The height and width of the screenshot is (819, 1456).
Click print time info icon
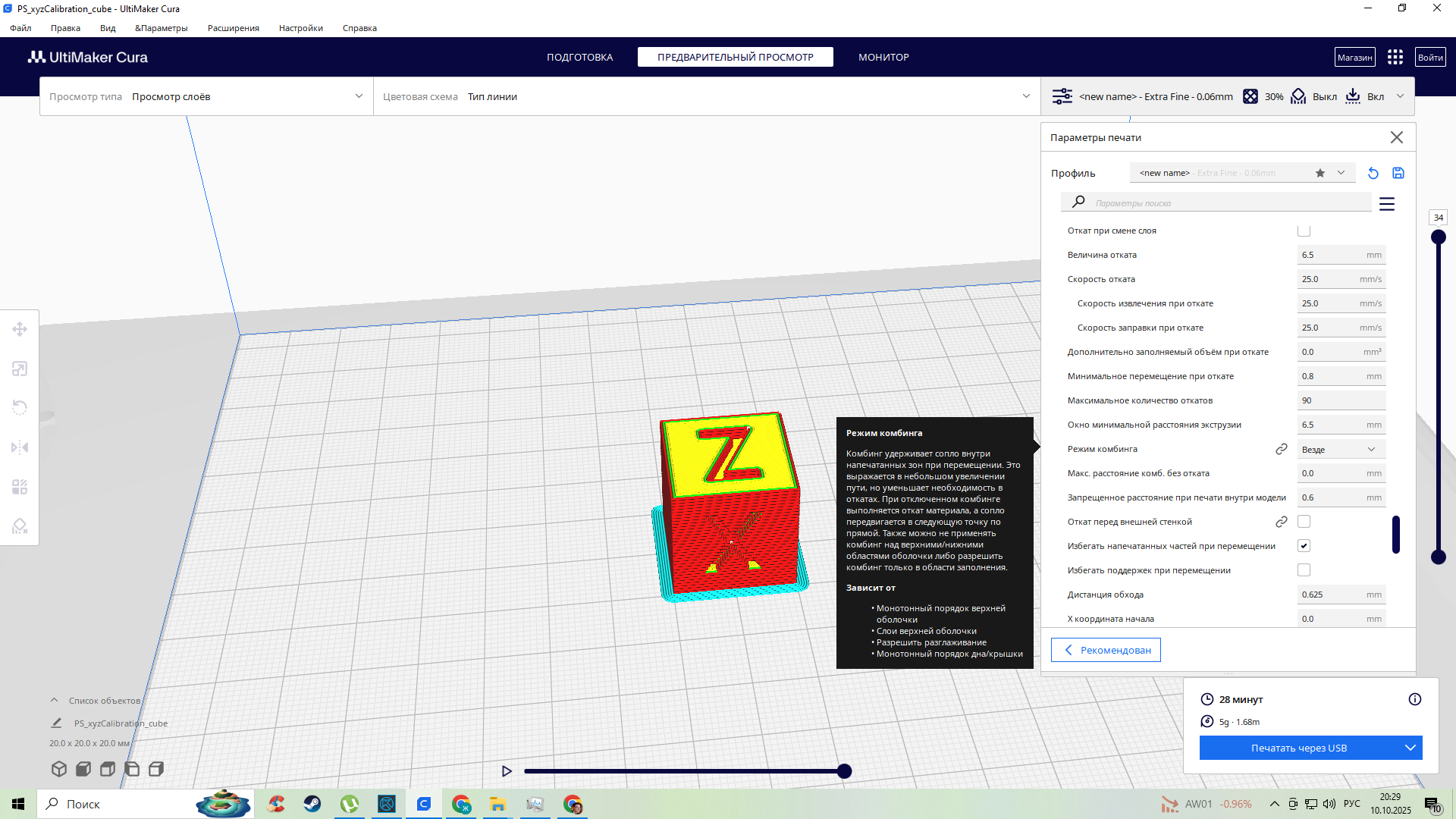pyautogui.click(x=1414, y=699)
